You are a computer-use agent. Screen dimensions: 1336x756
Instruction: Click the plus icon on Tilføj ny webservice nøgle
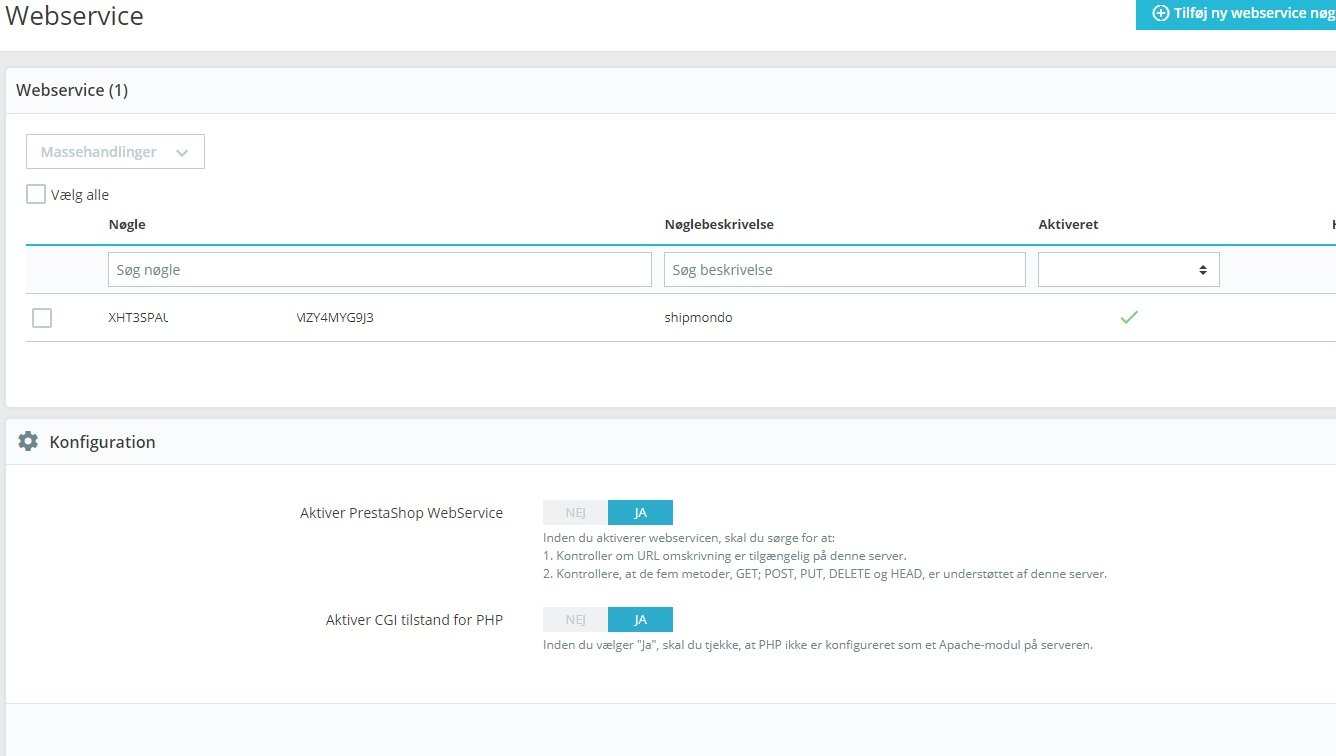click(x=1161, y=14)
